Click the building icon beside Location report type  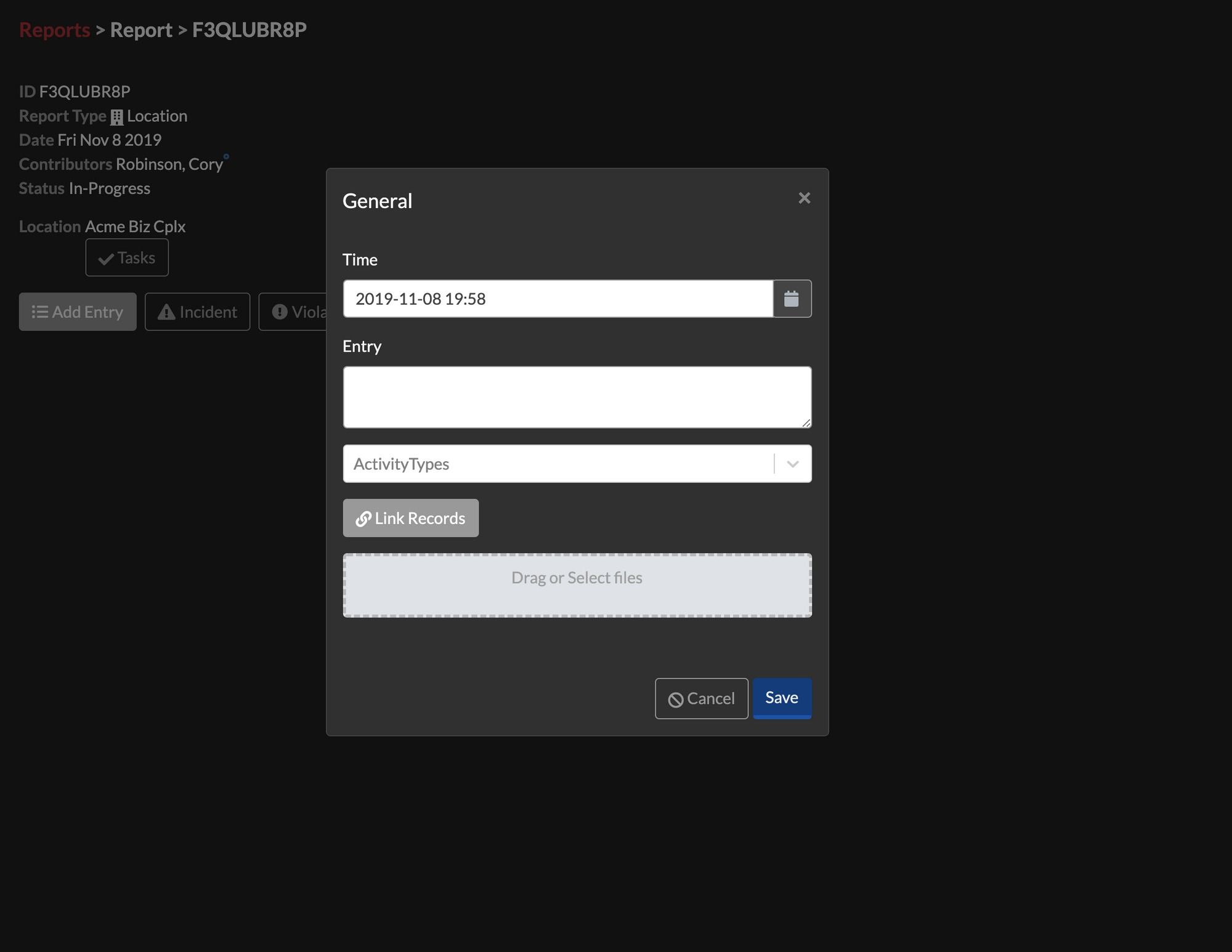pos(117,116)
